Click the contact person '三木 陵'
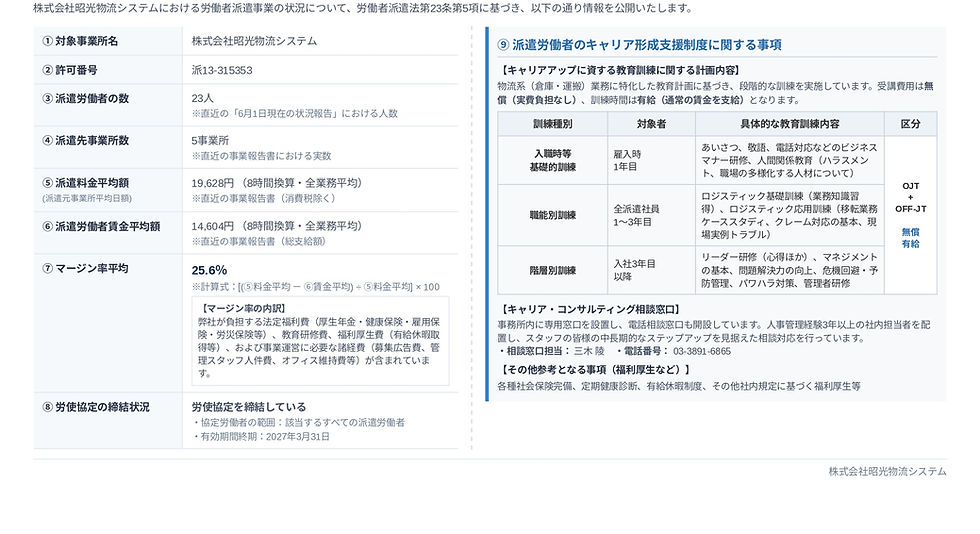Screen dimensions: 980x534 pos(589,351)
